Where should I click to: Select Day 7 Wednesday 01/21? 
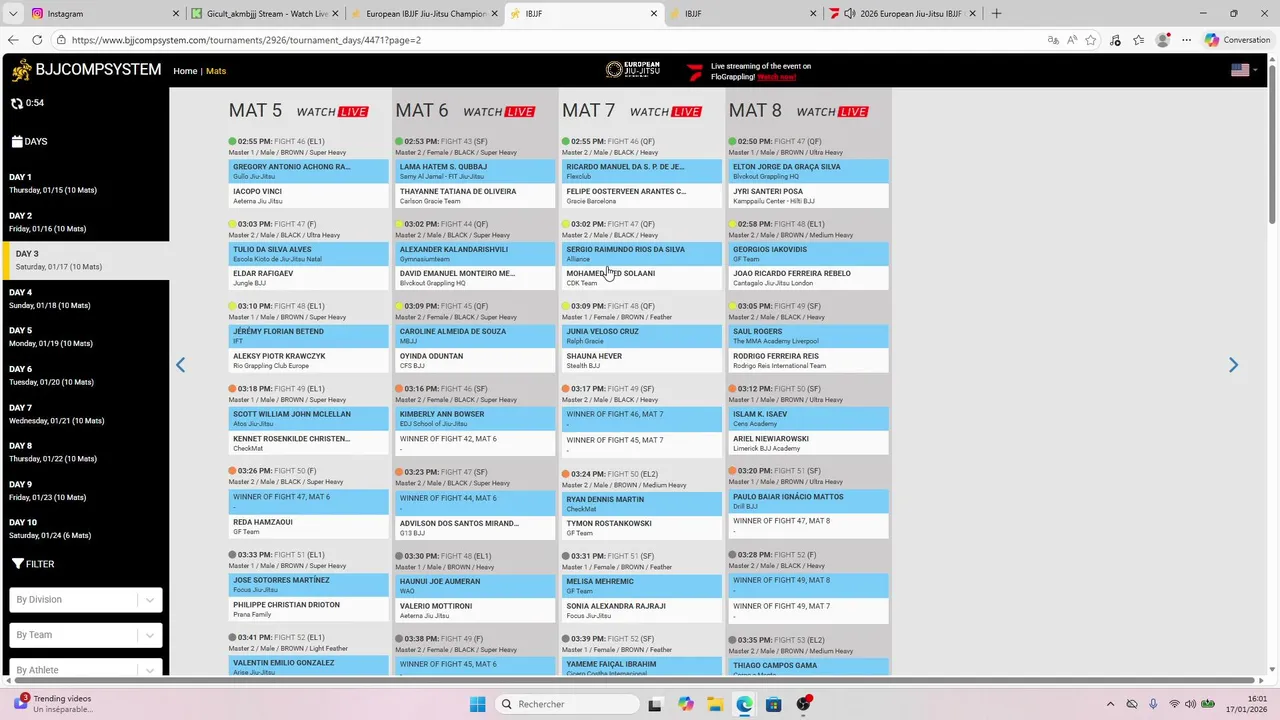[85, 414]
